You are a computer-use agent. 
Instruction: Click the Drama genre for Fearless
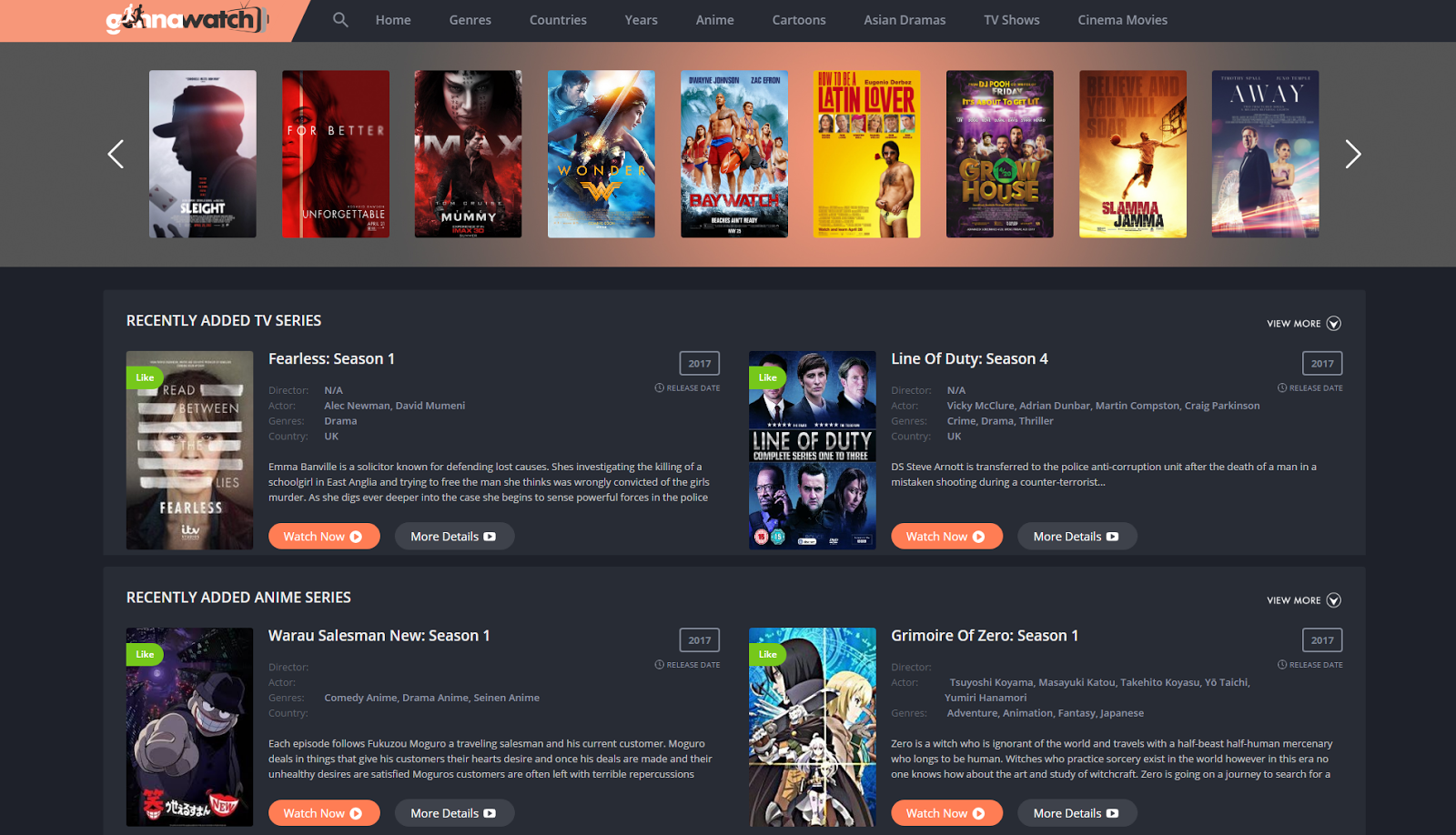coord(340,421)
